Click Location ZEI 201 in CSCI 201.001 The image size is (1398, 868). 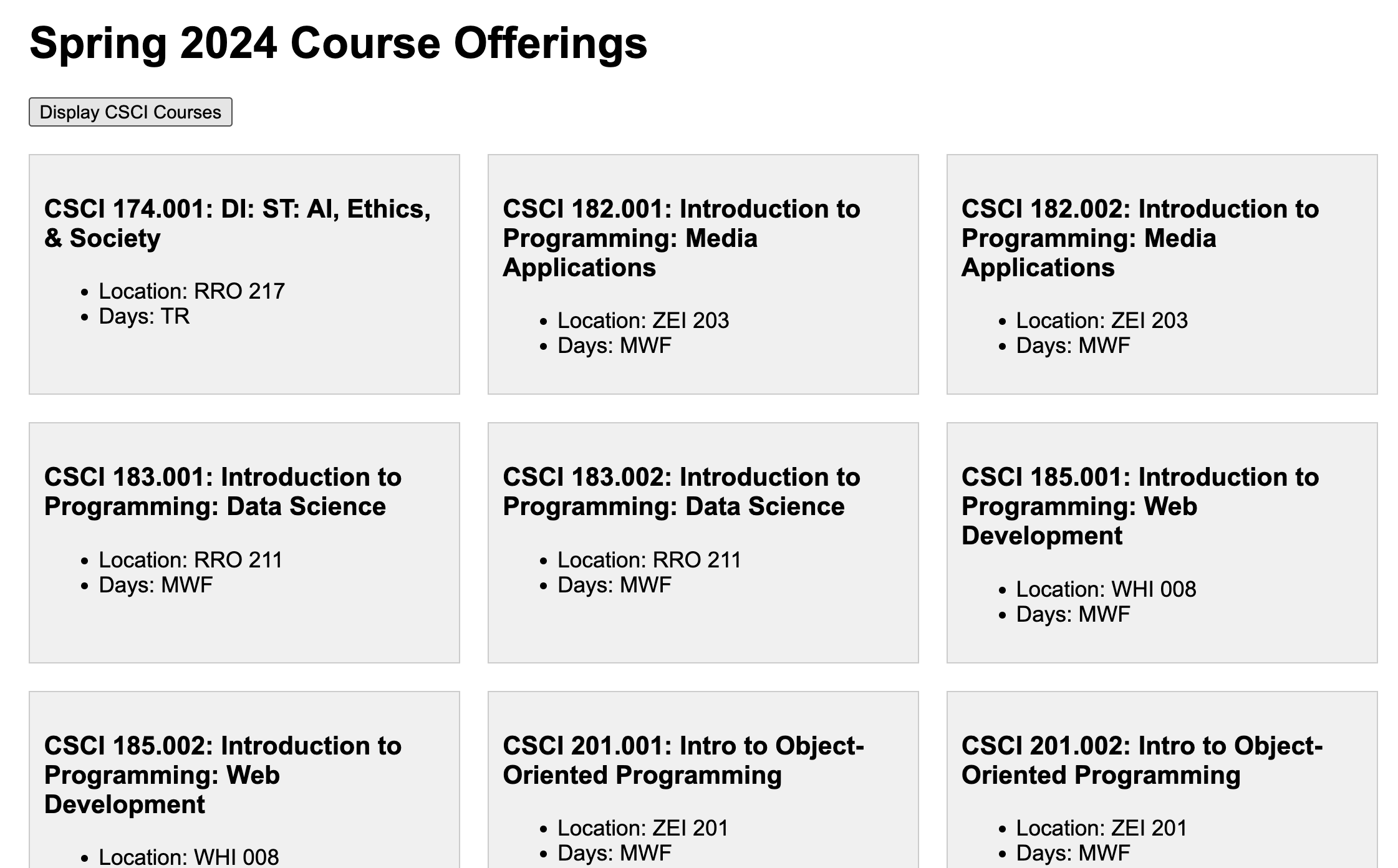643,828
